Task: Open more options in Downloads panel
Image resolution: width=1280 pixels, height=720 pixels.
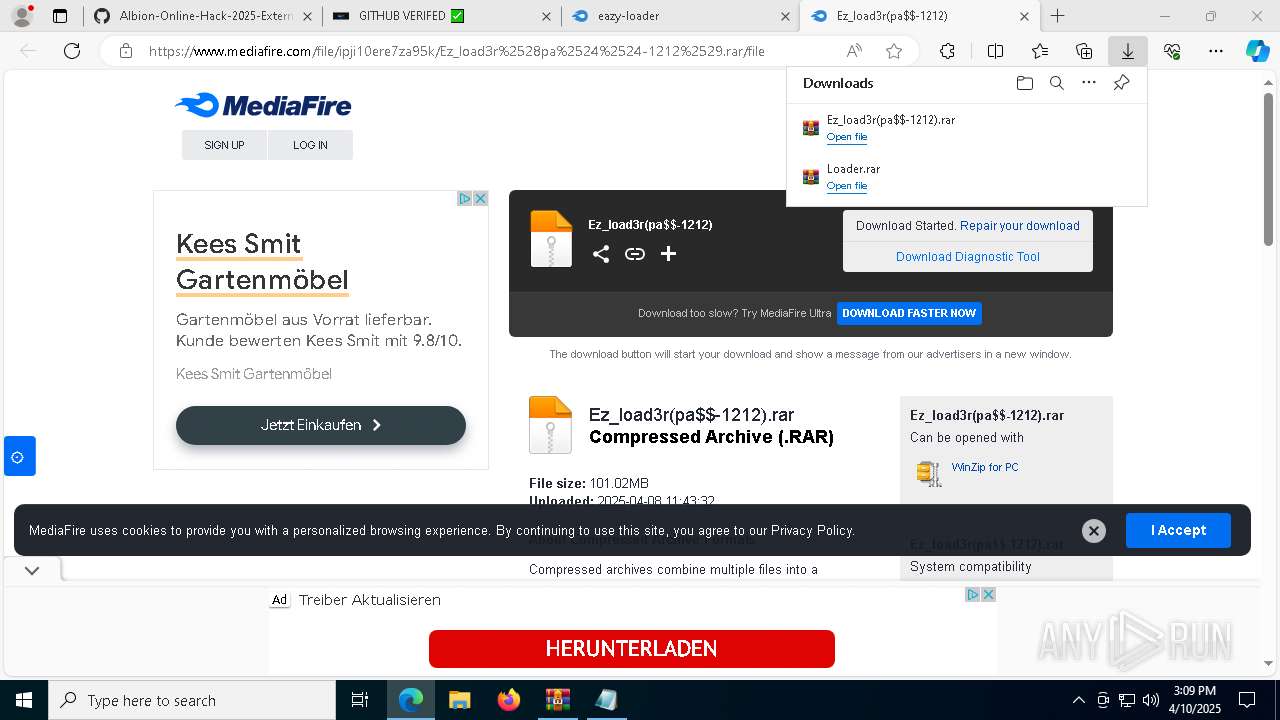Action: point(1089,83)
